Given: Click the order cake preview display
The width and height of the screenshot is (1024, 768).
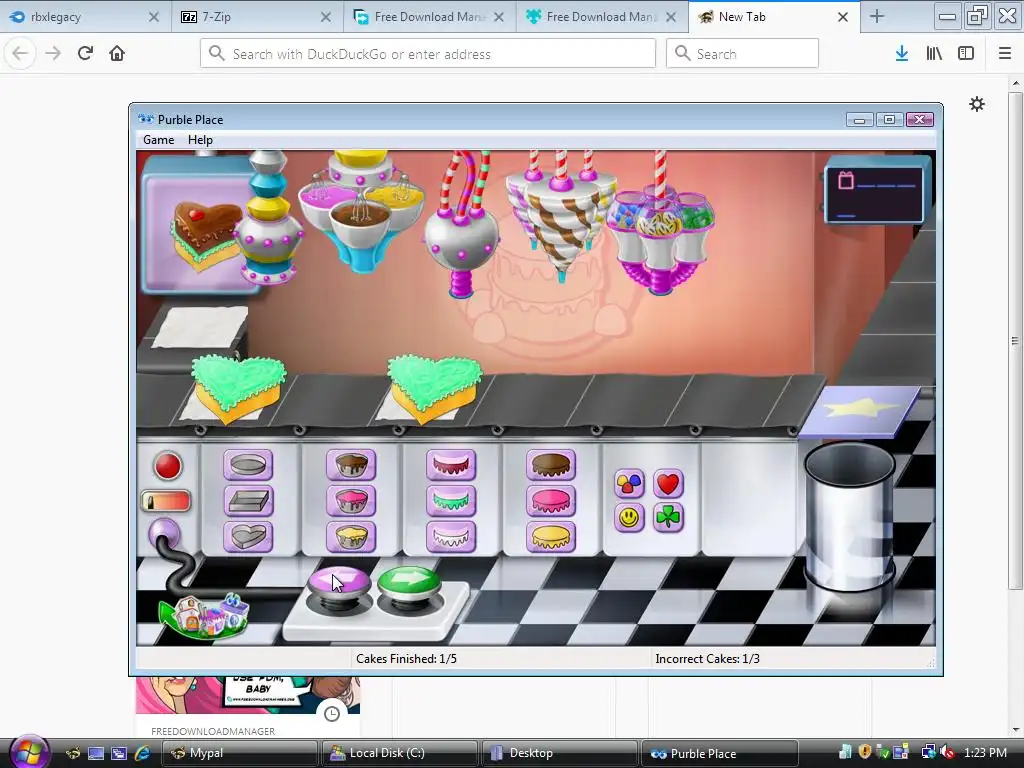Looking at the screenshot, I should point(200,226).
